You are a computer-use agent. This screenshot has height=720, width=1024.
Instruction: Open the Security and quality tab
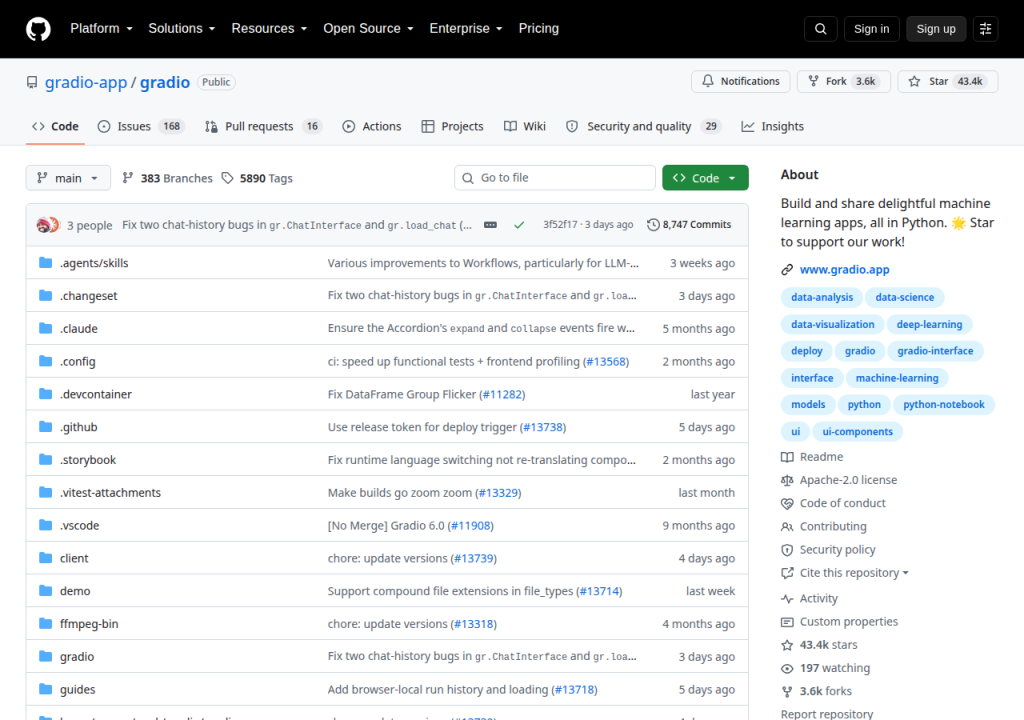[643, 127]
